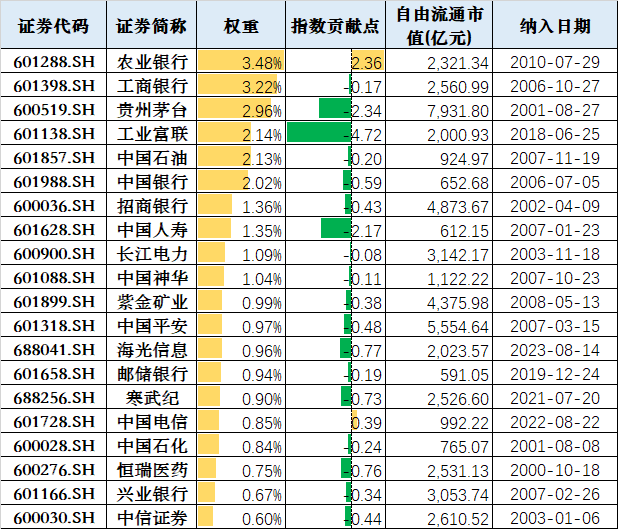The image size is (618, 529).
Task: Select cell with code 600519.SH
Action: tap(53, 109)
